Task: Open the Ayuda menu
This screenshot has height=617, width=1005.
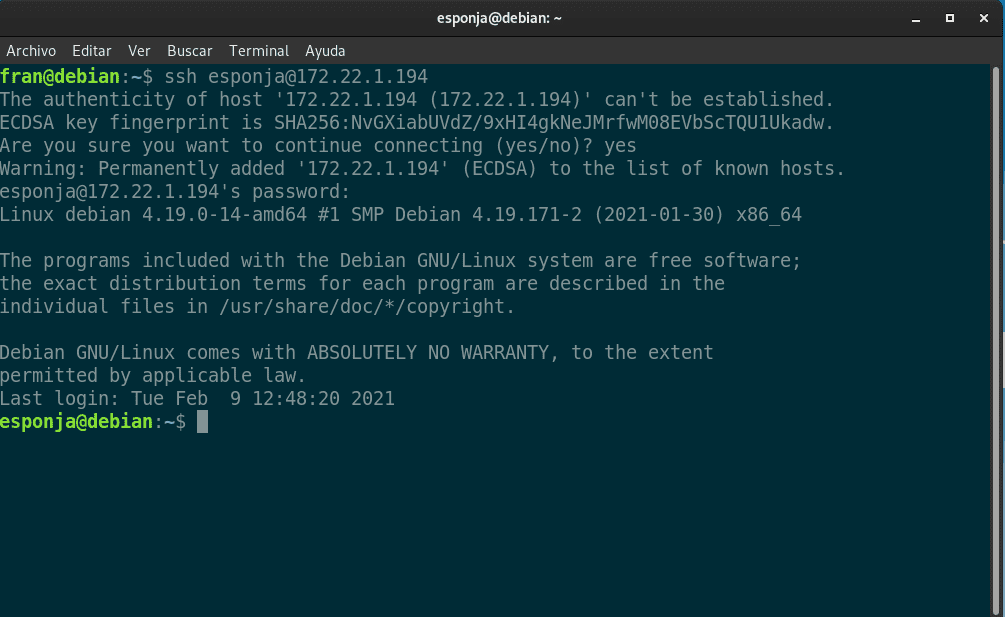Action: (x=325, y=51)
